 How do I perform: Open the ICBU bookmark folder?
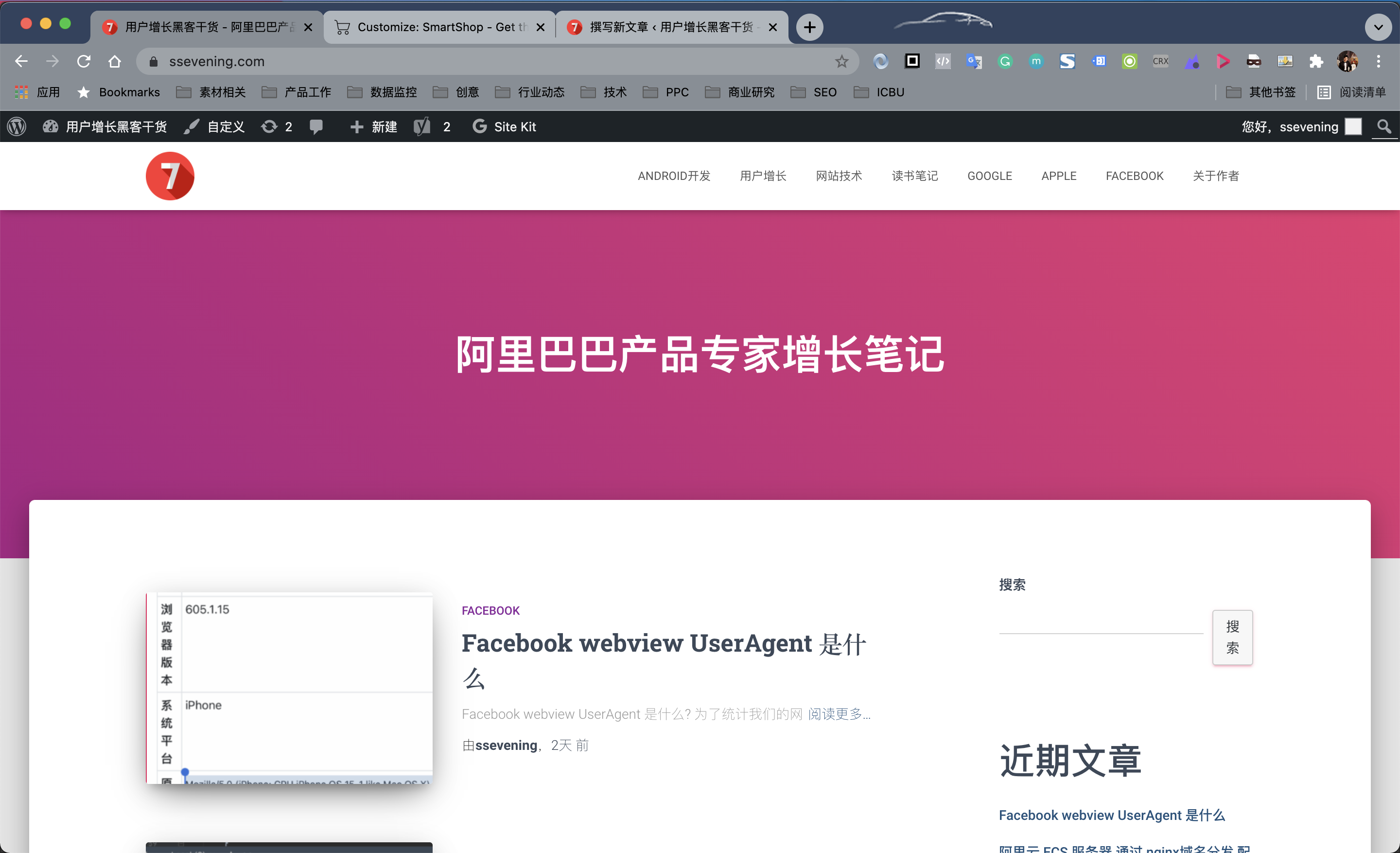pos(878,92)
